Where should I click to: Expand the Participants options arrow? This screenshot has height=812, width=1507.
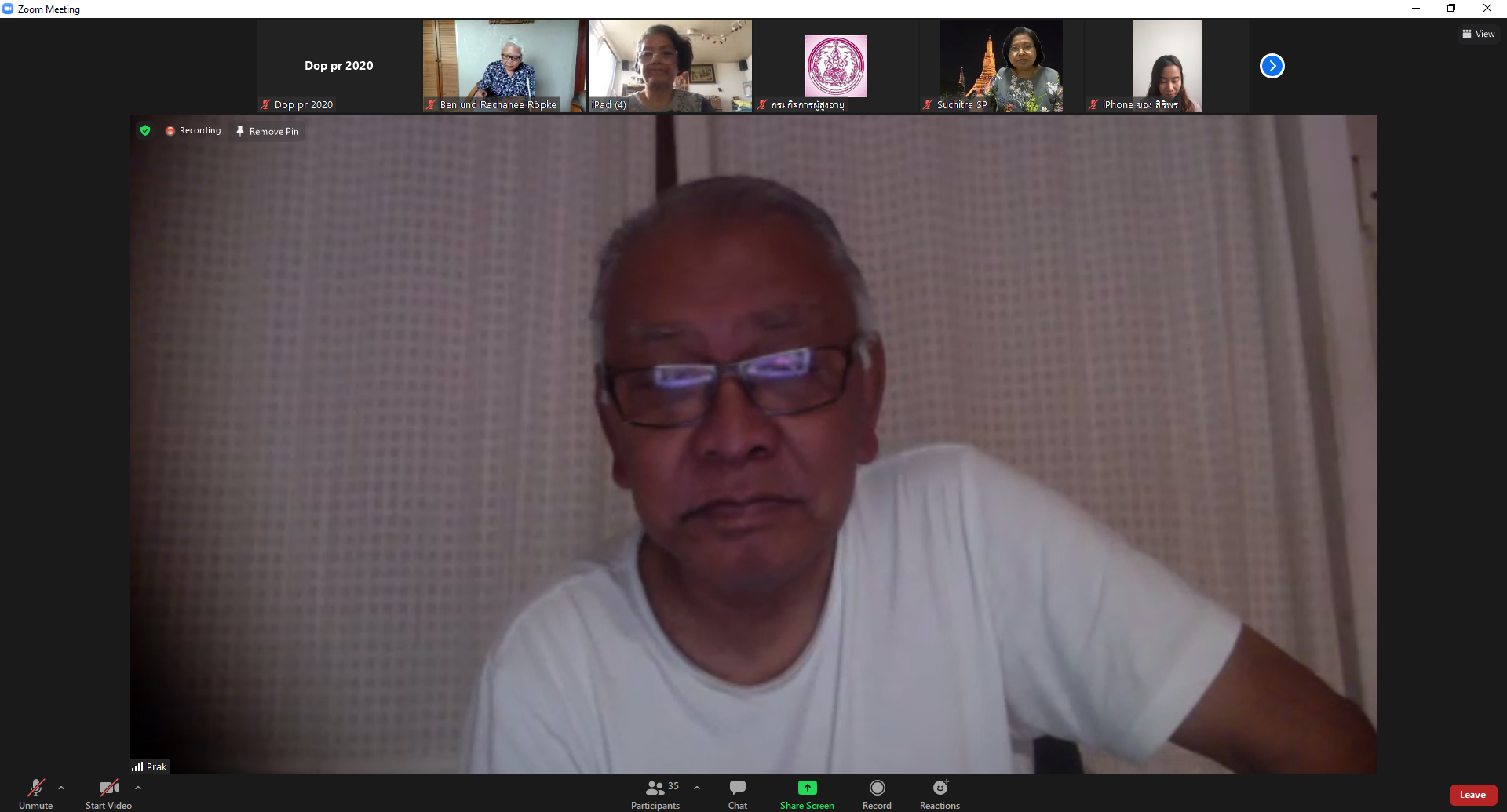point(697,788)
